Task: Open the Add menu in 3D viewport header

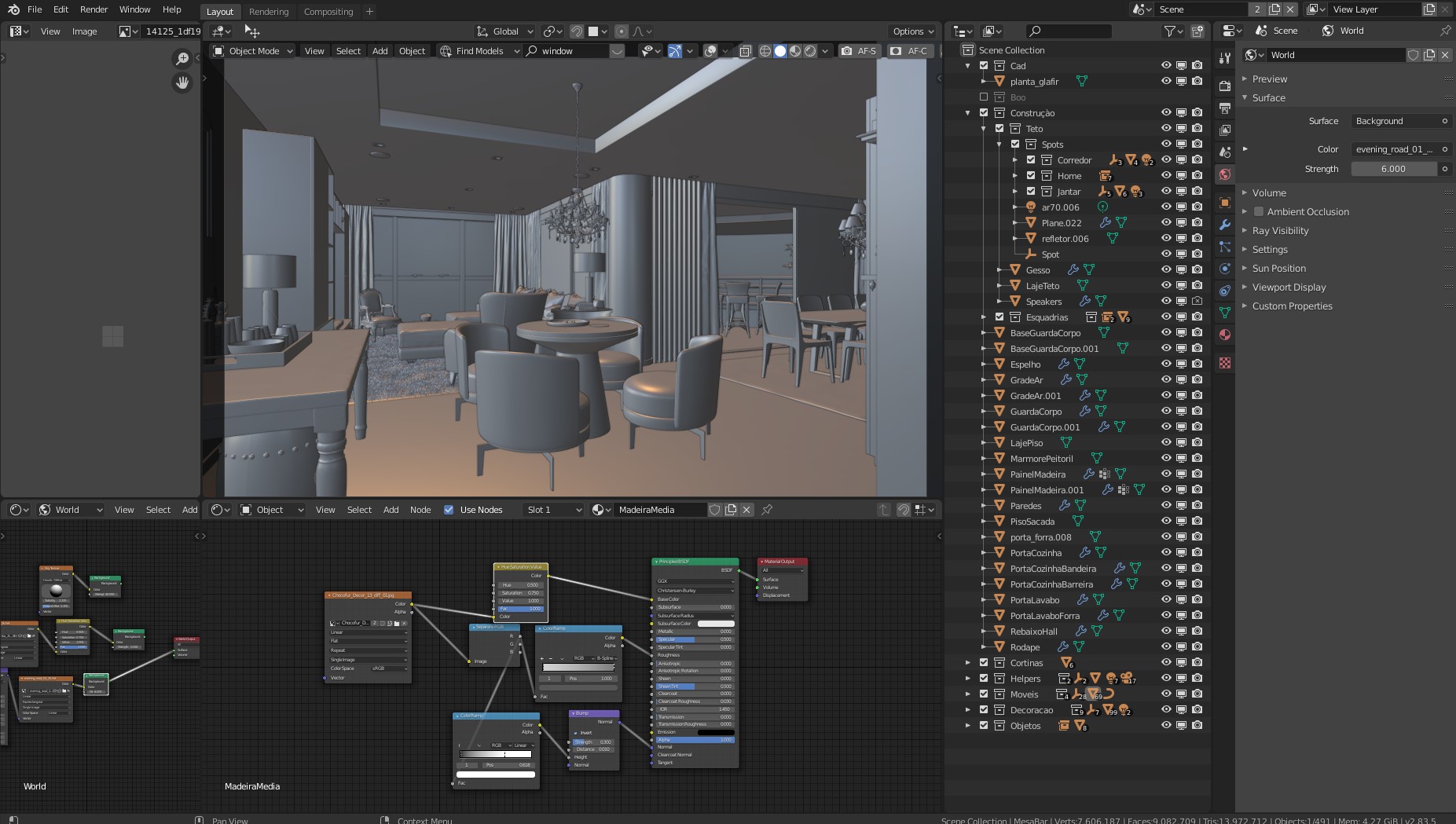Action: (x=380, y=51)
